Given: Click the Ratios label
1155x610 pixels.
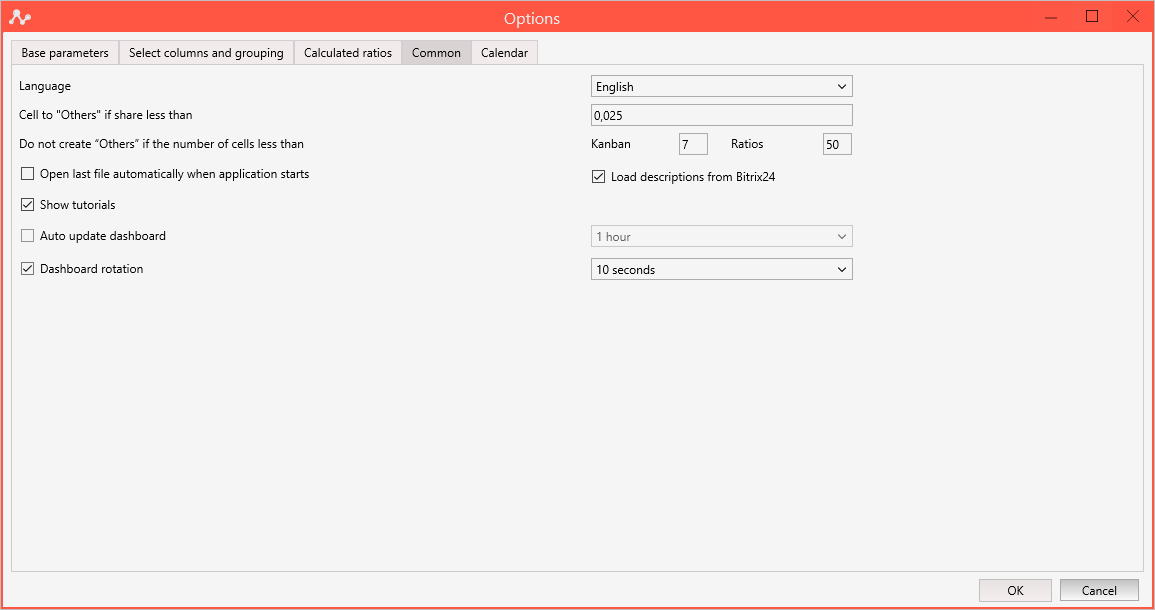Looking at the screenshot, I should 747,144.
